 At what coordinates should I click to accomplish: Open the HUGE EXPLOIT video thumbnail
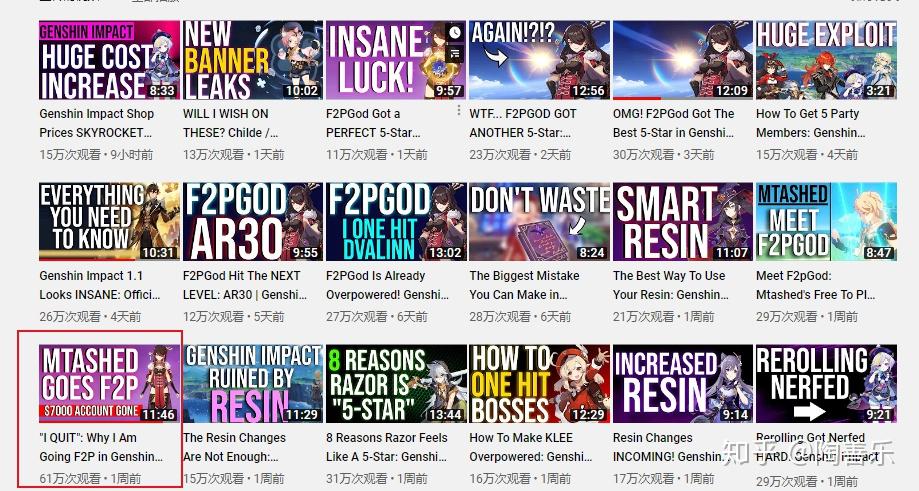point(826,60)
